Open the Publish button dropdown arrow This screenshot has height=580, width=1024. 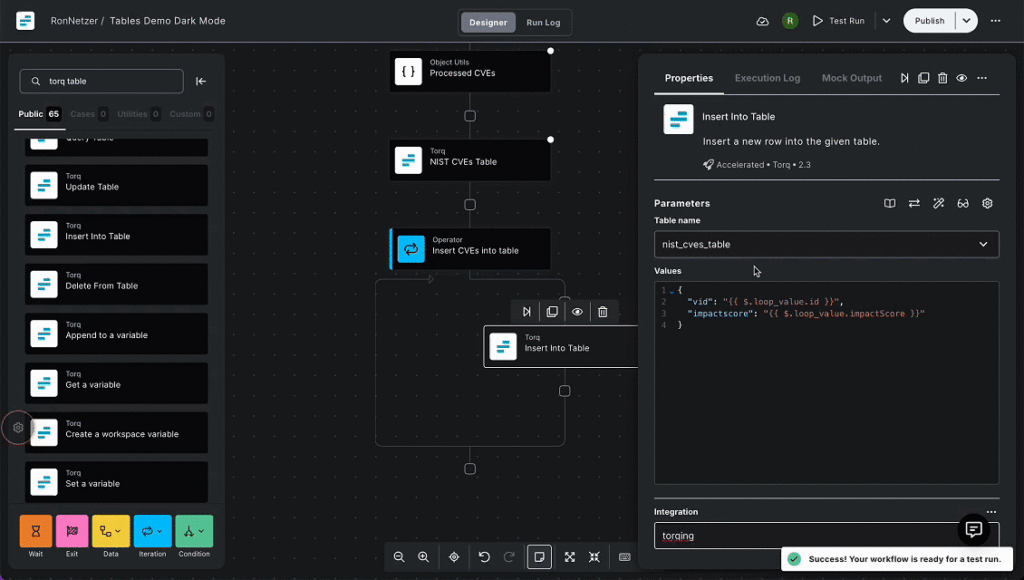pyautogui.click(x=966, y=21)
